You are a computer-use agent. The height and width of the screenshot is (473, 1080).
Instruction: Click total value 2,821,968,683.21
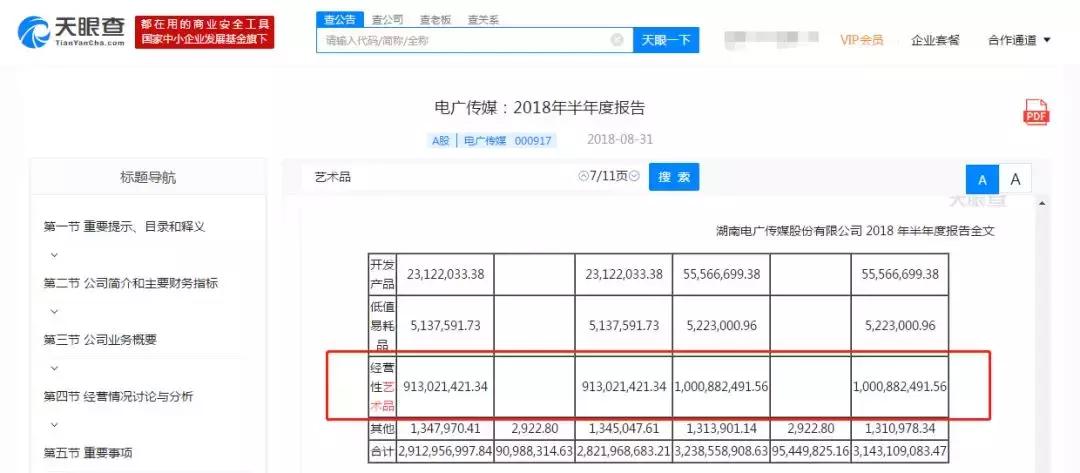coord(624,451)
